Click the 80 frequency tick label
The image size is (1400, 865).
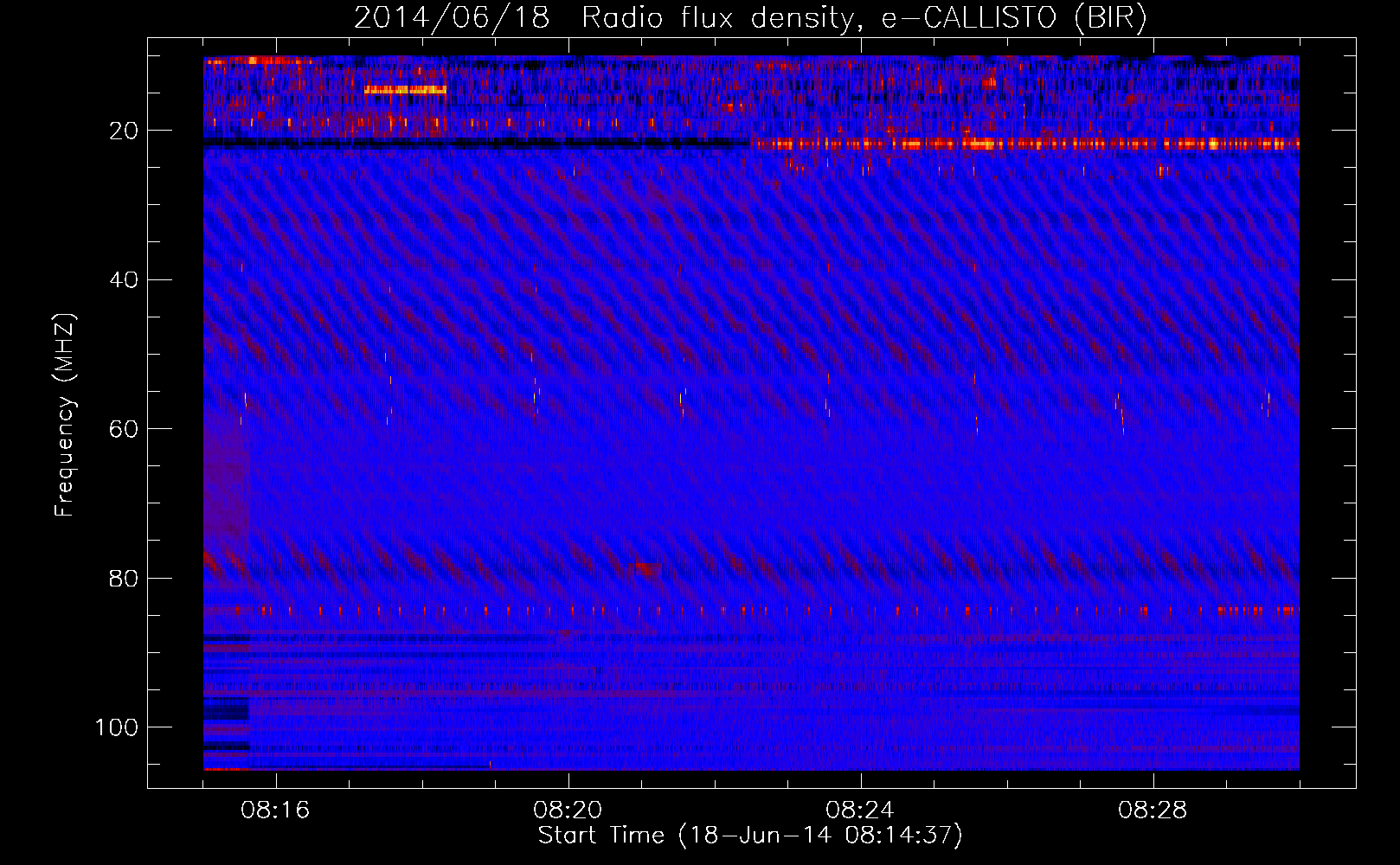[x=124, y=579]
